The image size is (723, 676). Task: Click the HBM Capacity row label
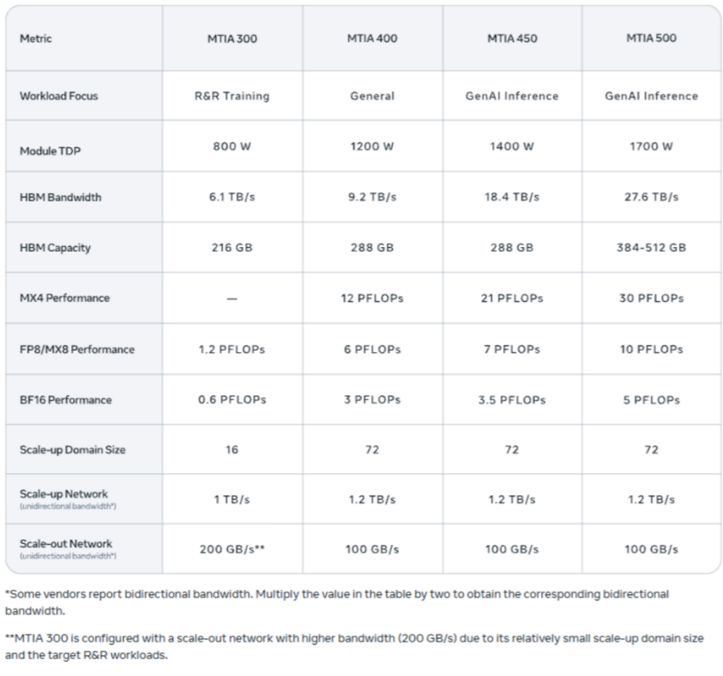click(55, 248)
